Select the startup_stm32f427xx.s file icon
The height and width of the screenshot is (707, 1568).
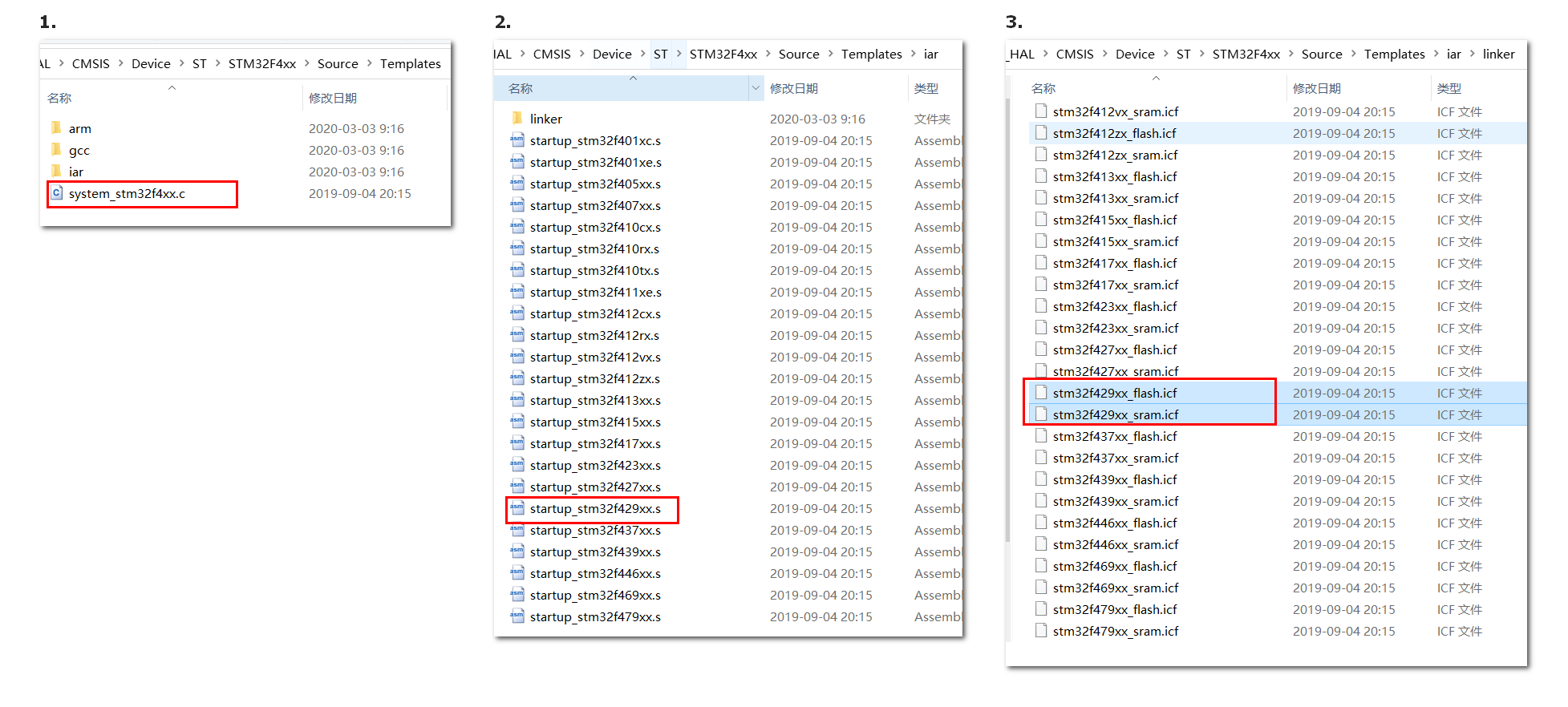click(x=517, y=487)
